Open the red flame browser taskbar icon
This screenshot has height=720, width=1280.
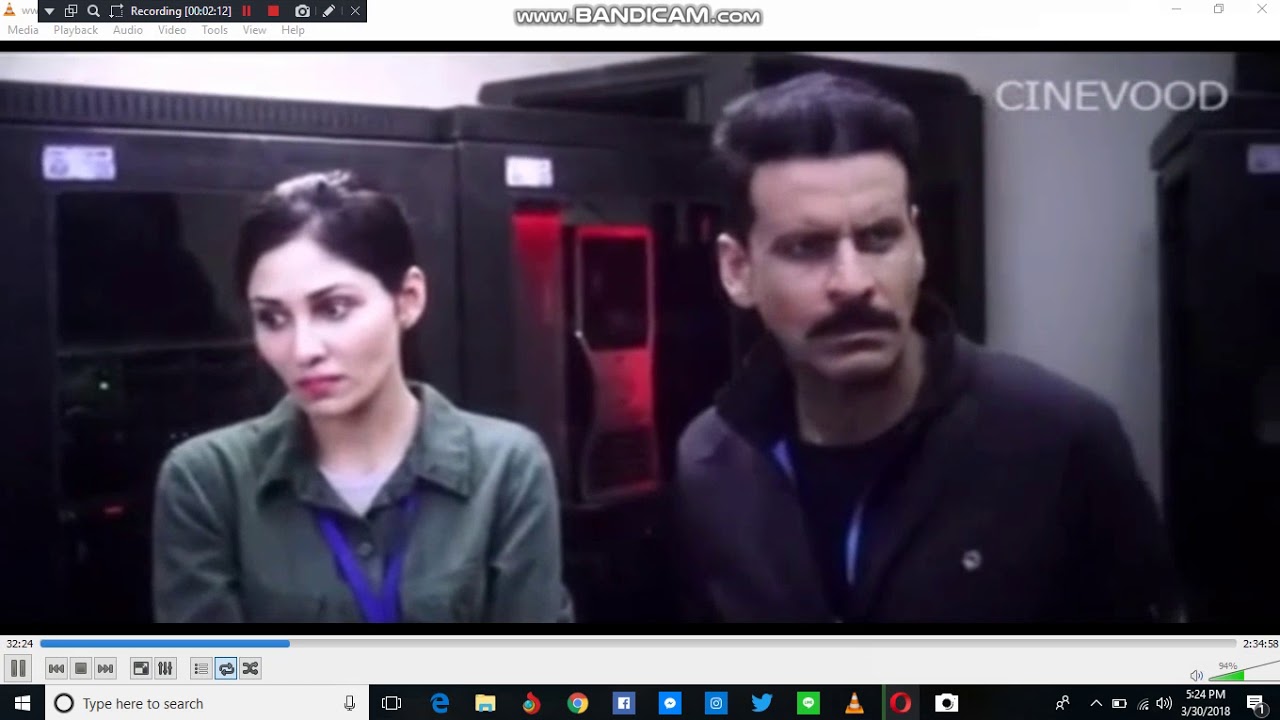pyautogui.click(x=531, y=703)
